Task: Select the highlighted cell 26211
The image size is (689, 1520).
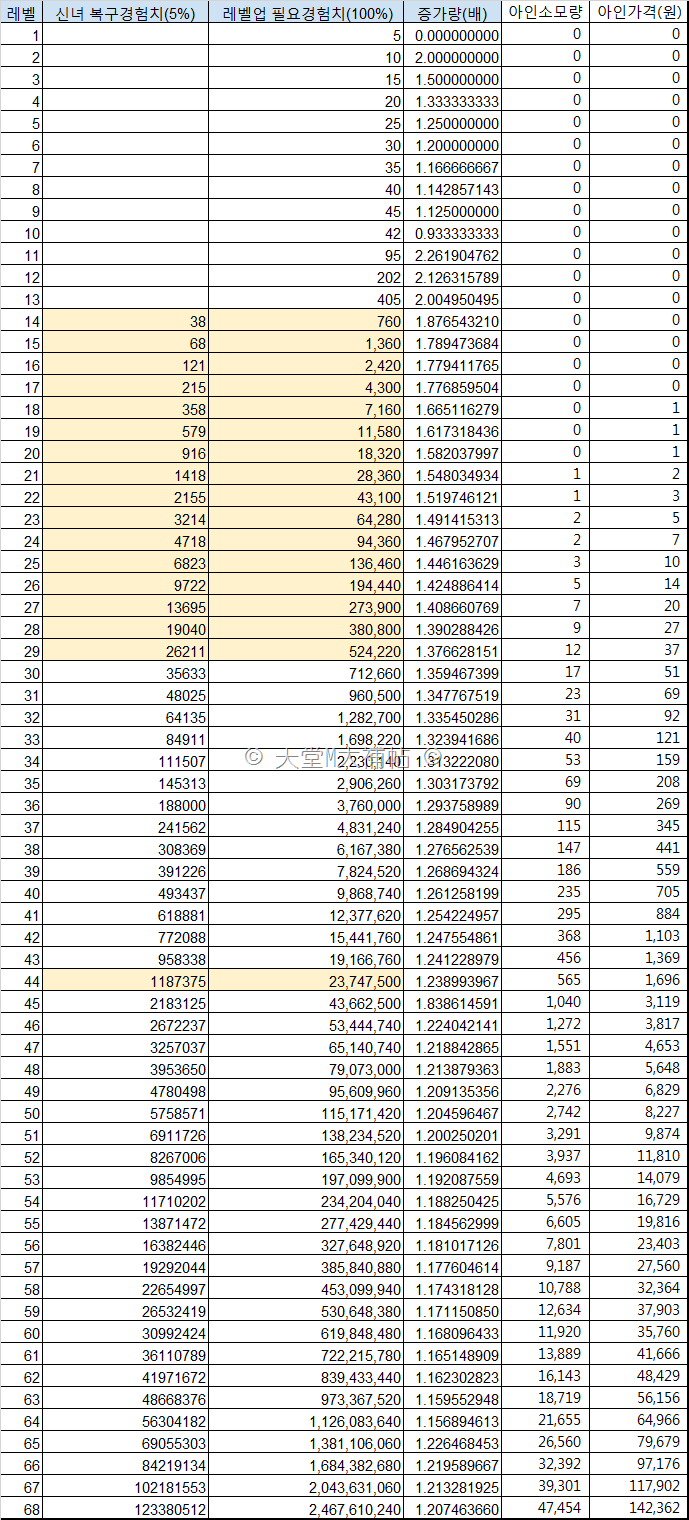Action: pos(125,651)
